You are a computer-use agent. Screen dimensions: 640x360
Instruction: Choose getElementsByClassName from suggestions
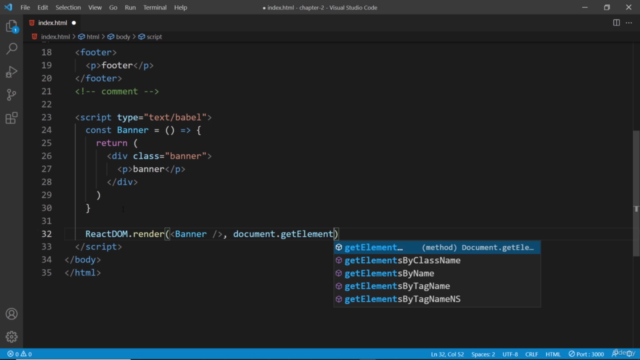pos(437,260)
